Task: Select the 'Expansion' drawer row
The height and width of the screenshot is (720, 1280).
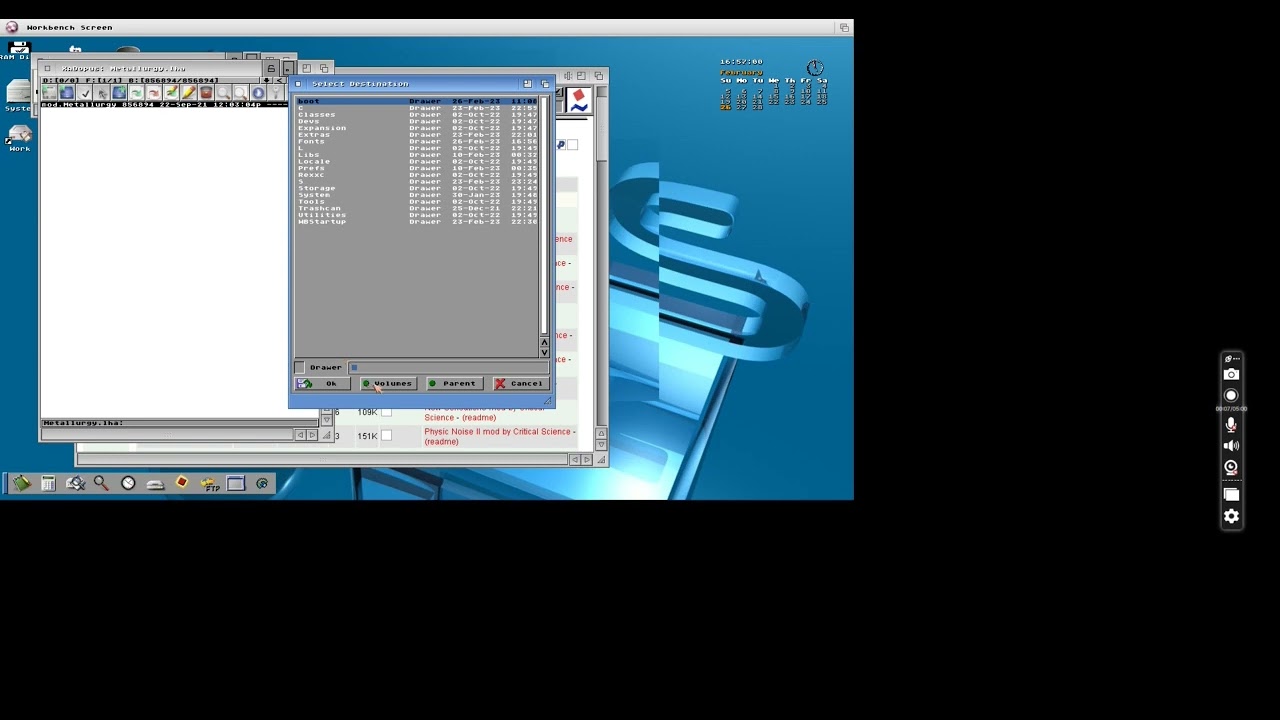Action: (x=418, y=128)
